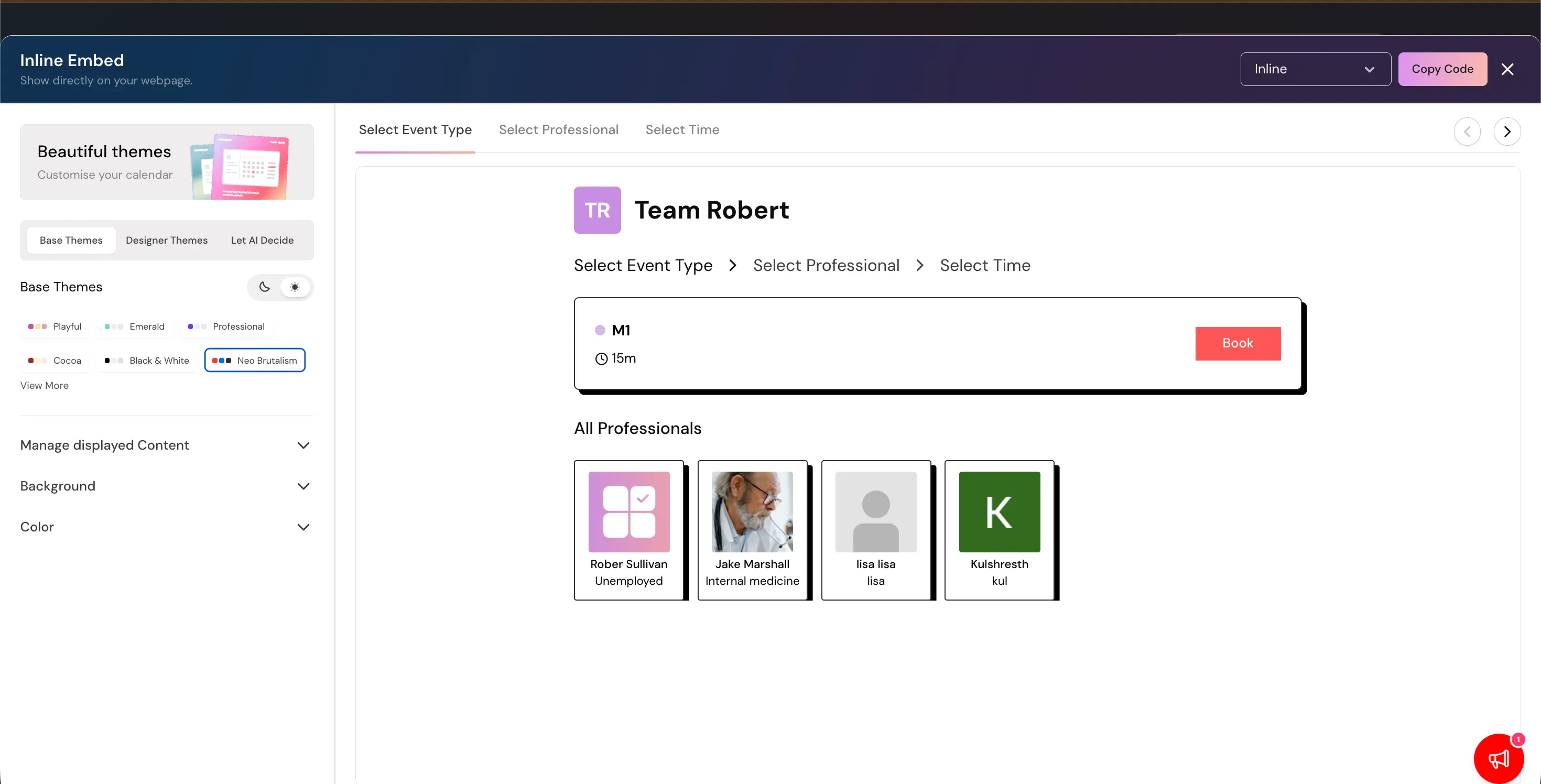
Task: Open the Select Professional tab
Action: coord(558,130)
